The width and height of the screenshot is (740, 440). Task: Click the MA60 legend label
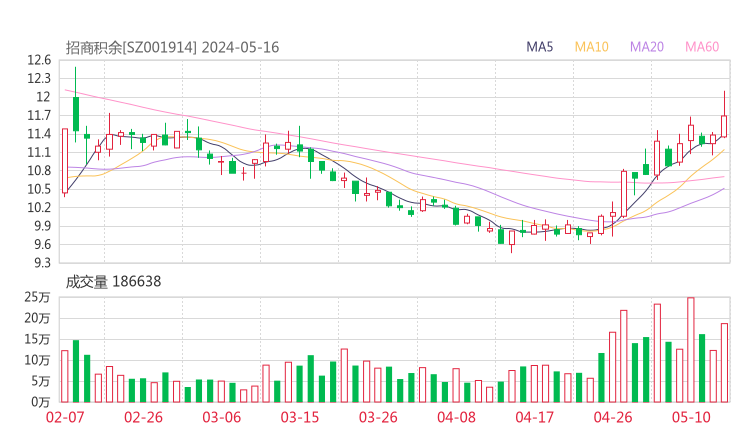702,47
